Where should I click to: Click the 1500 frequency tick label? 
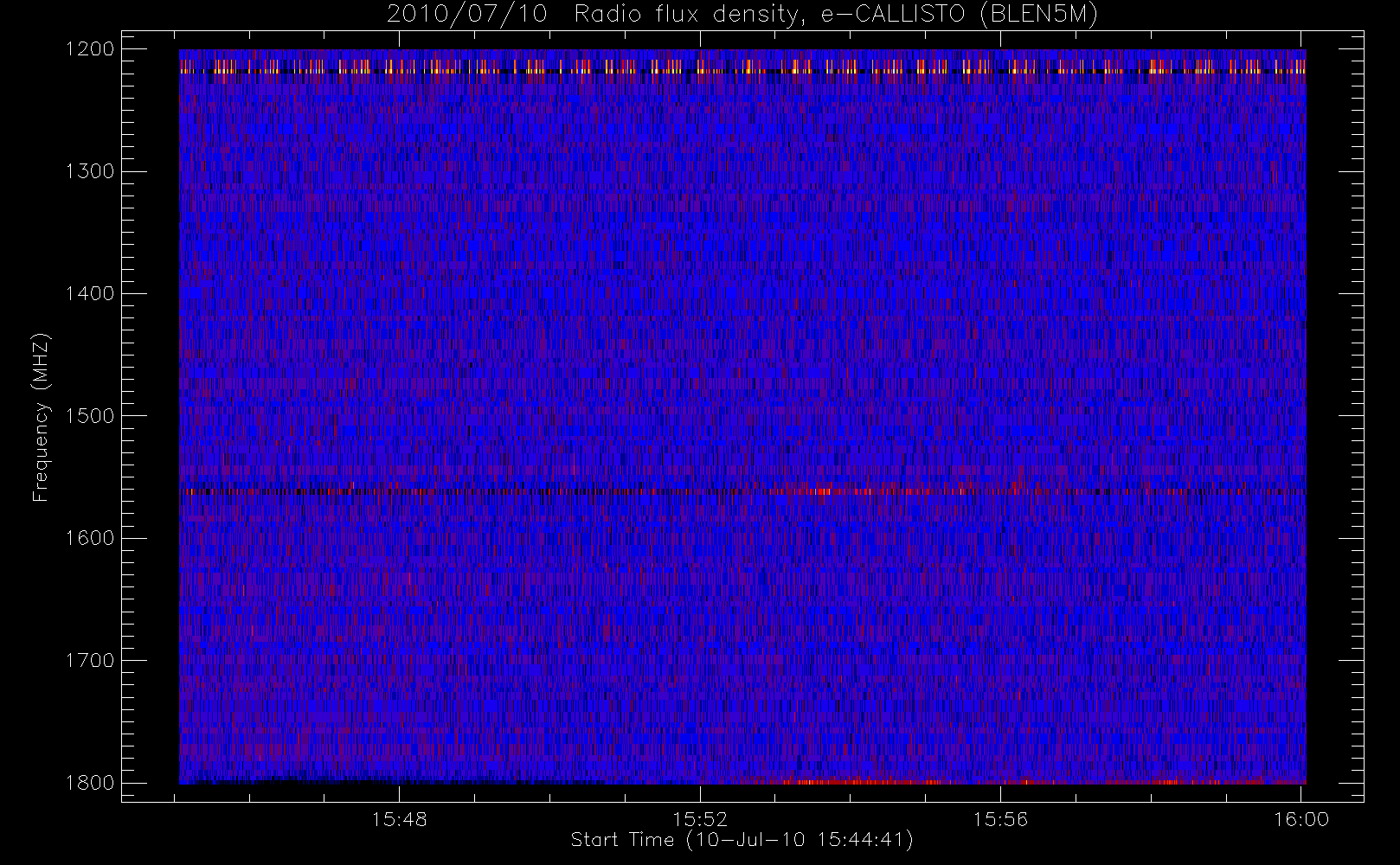(x=90, y=416)
